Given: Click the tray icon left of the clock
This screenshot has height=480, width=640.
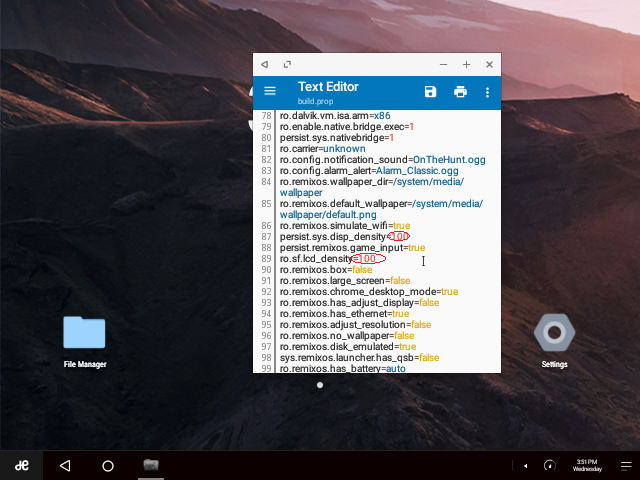Looking at the screenshot, I should pos(549,466).
